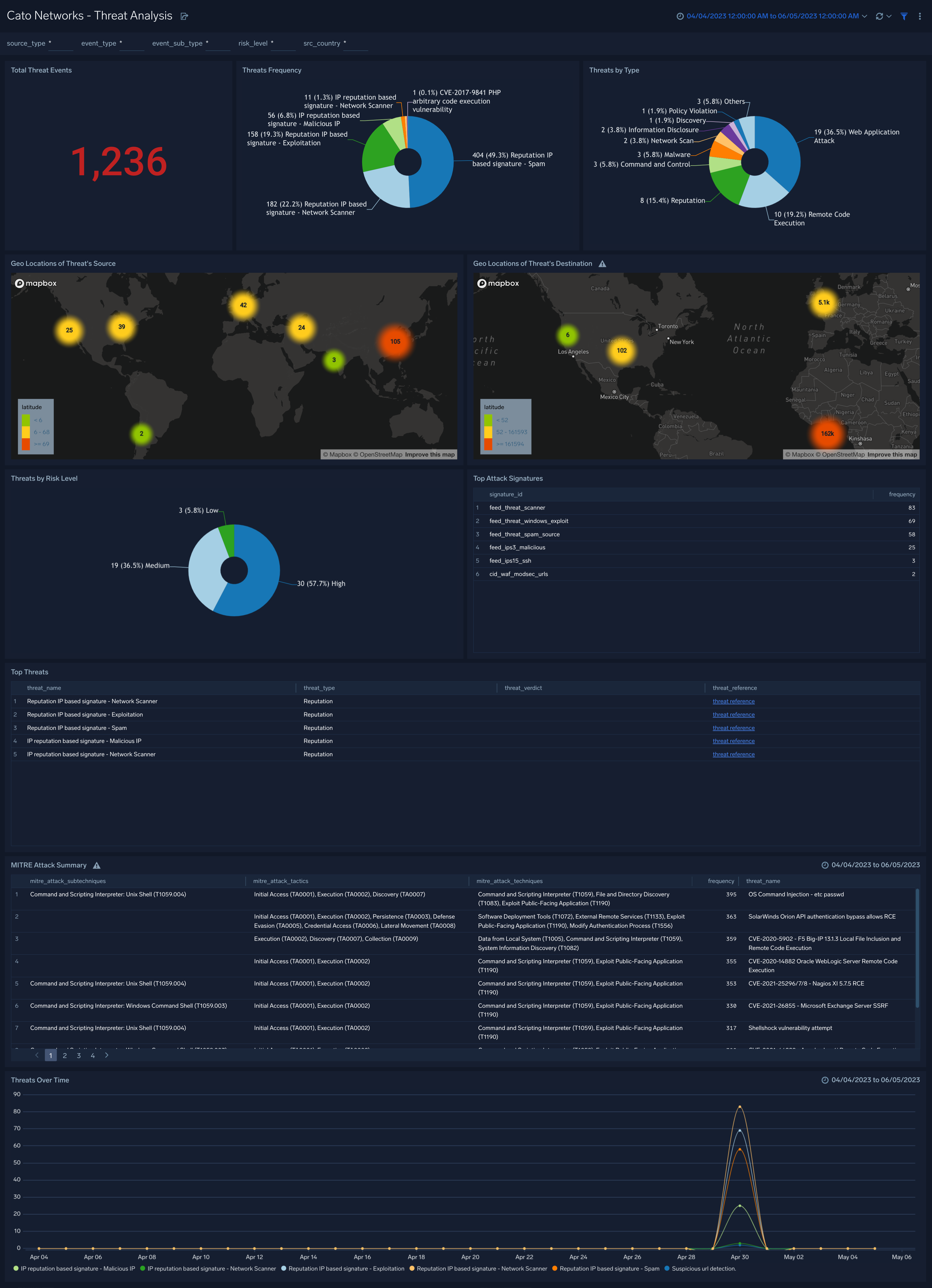Image resolution: width=932 pixels, height=1288 pixels.
Task: Open the threat reference link for Reputation IP Spam
Action: 733,727
